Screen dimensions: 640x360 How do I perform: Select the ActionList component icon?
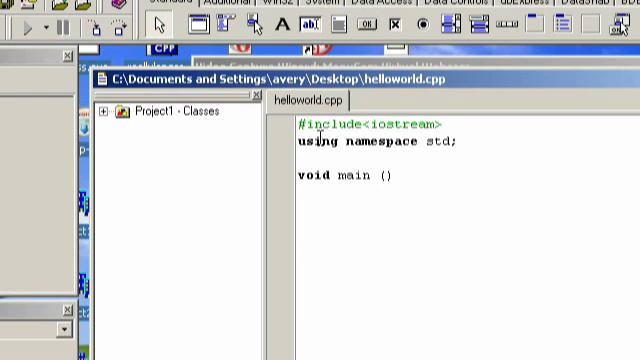(620, 24)
